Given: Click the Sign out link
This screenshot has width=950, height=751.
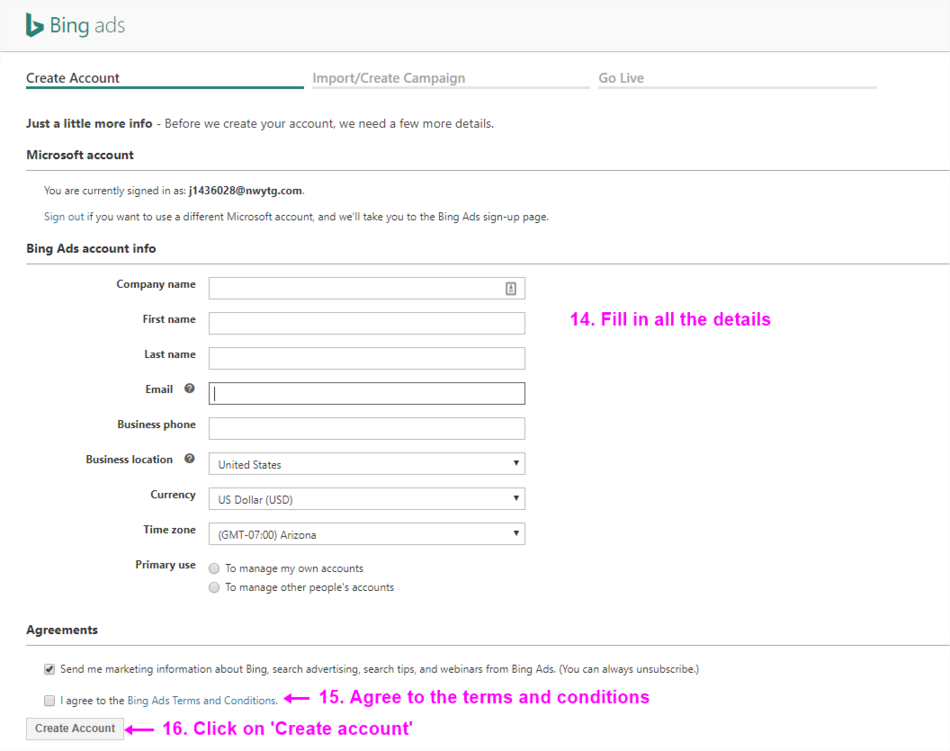Looking at the screenshot, I should (63, 216).
